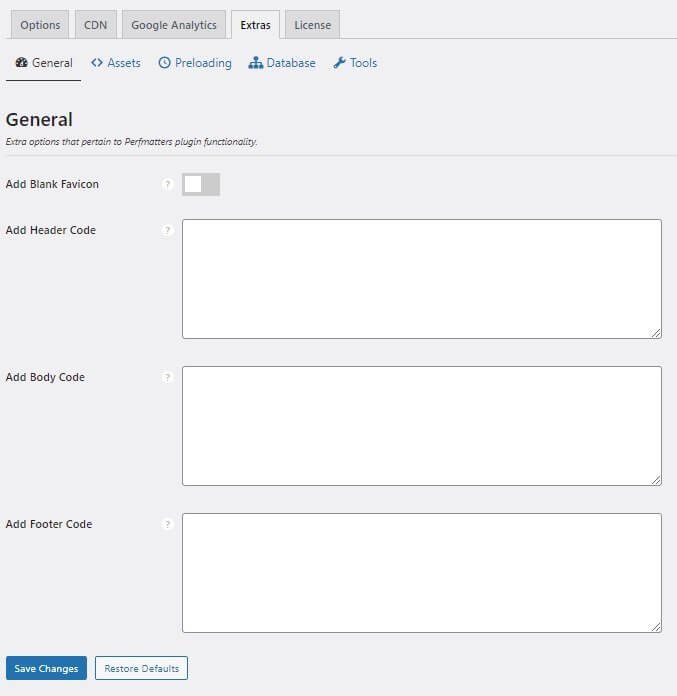Select the General sub-section label
Viewport: 677px width, 696px height.
(x=52, y=63)
